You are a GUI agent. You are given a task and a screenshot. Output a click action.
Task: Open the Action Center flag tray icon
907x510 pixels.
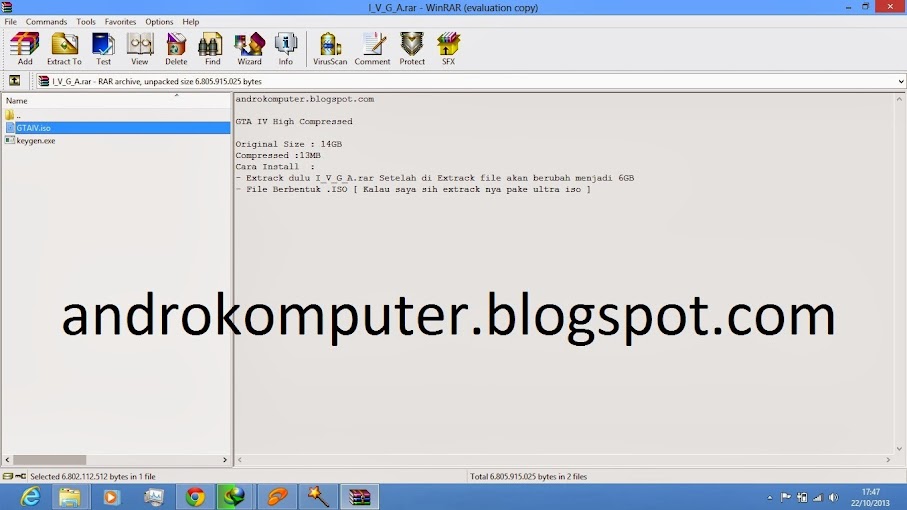pos(786,497)
